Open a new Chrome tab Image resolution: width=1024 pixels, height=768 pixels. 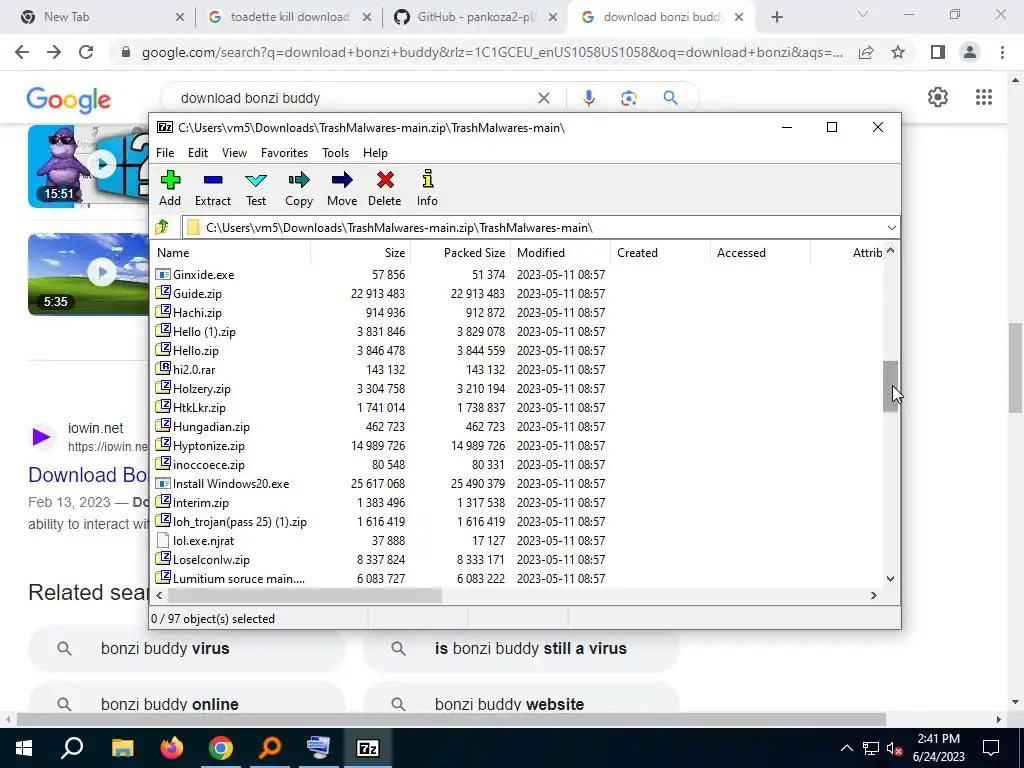(x=776, y=18)
